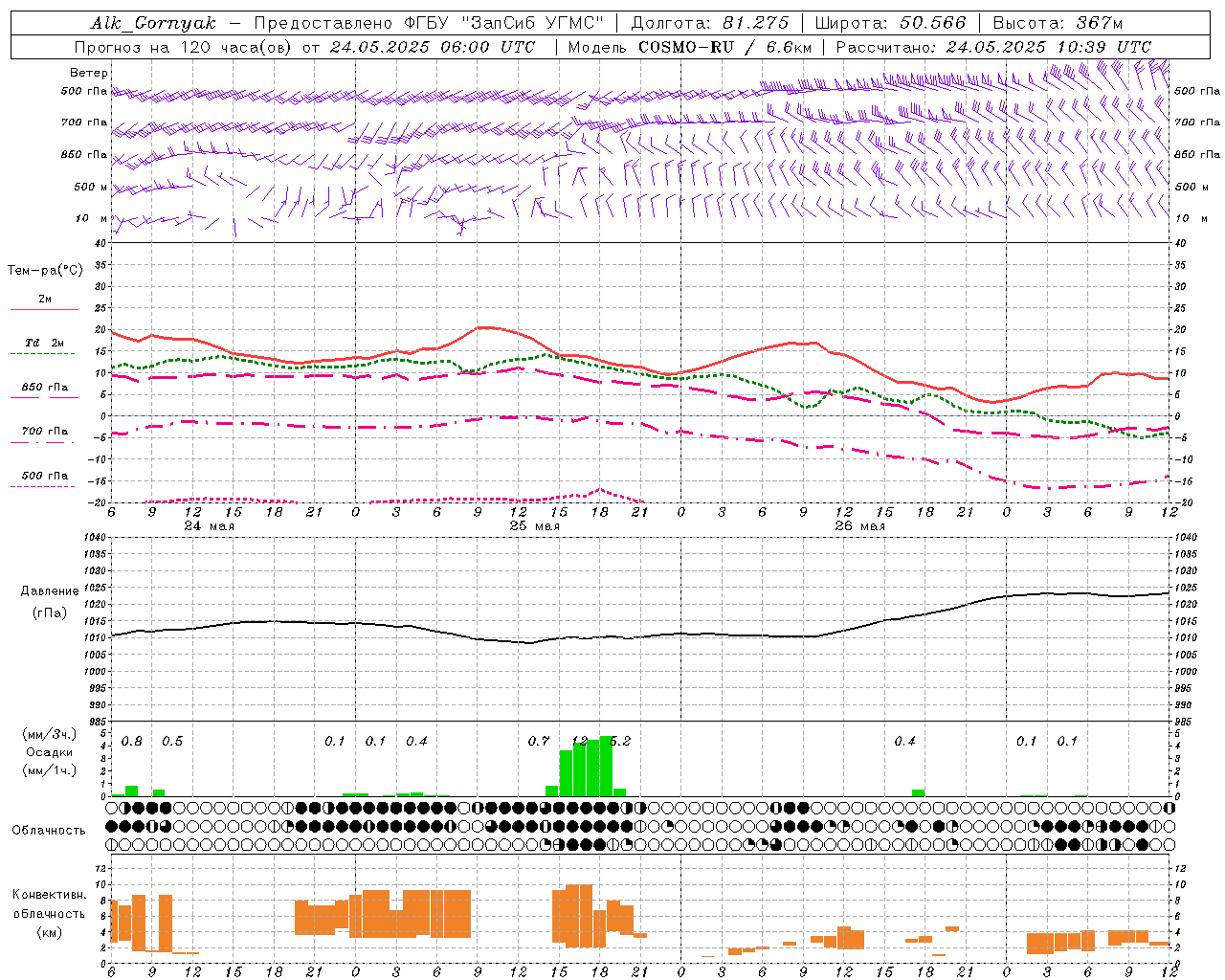Click the Облачность row label
The image size is (1225, 980).
pos(49,830)
